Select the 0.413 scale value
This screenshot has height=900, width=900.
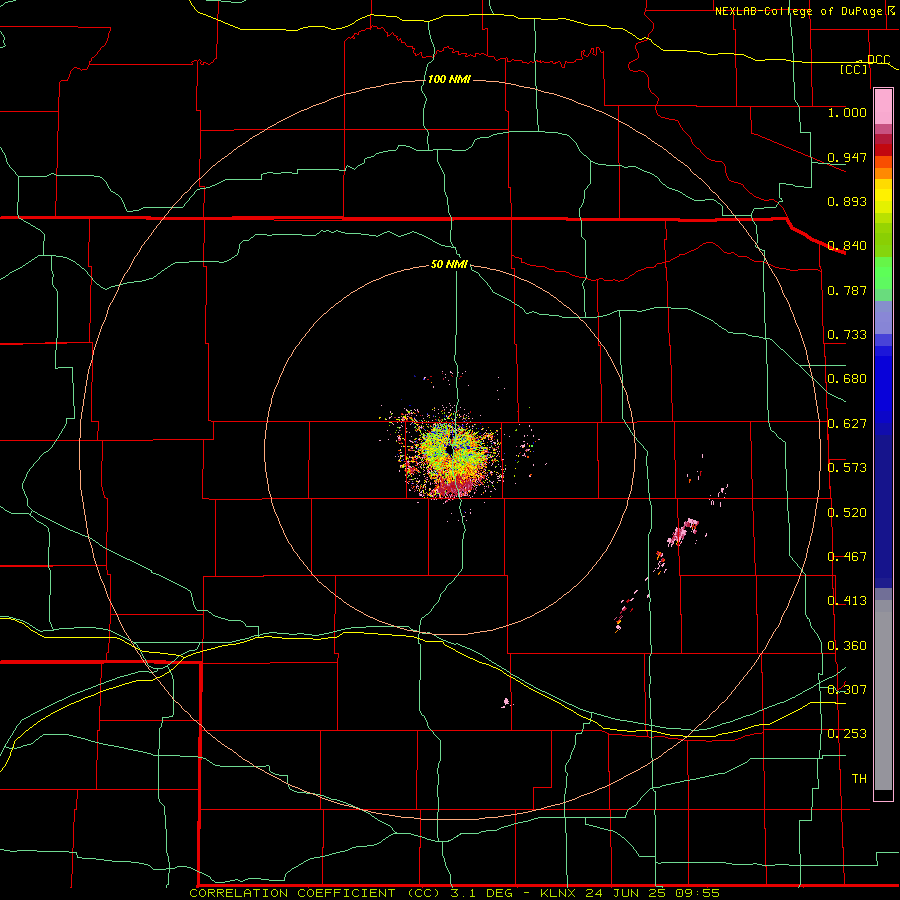pos(847,601)
